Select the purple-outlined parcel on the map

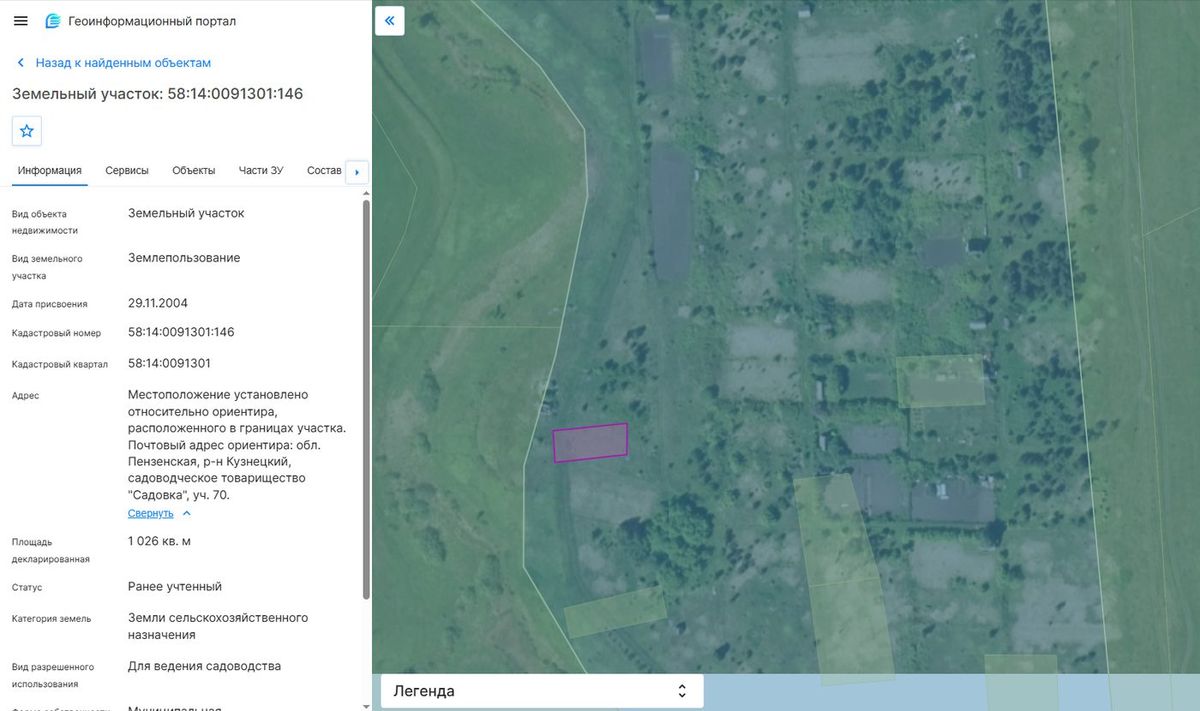[x=590, y=442]
